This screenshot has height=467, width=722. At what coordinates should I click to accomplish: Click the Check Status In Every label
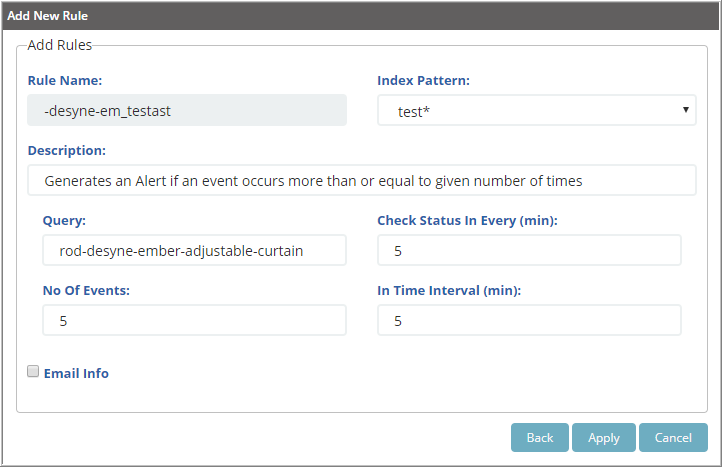point(467,221)
